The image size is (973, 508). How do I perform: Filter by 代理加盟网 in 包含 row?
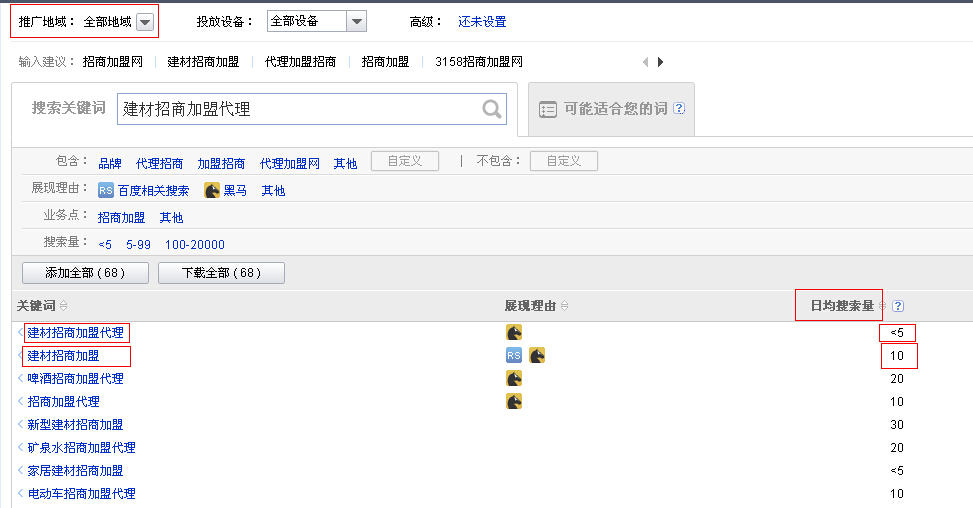click(x=290, y=164)
